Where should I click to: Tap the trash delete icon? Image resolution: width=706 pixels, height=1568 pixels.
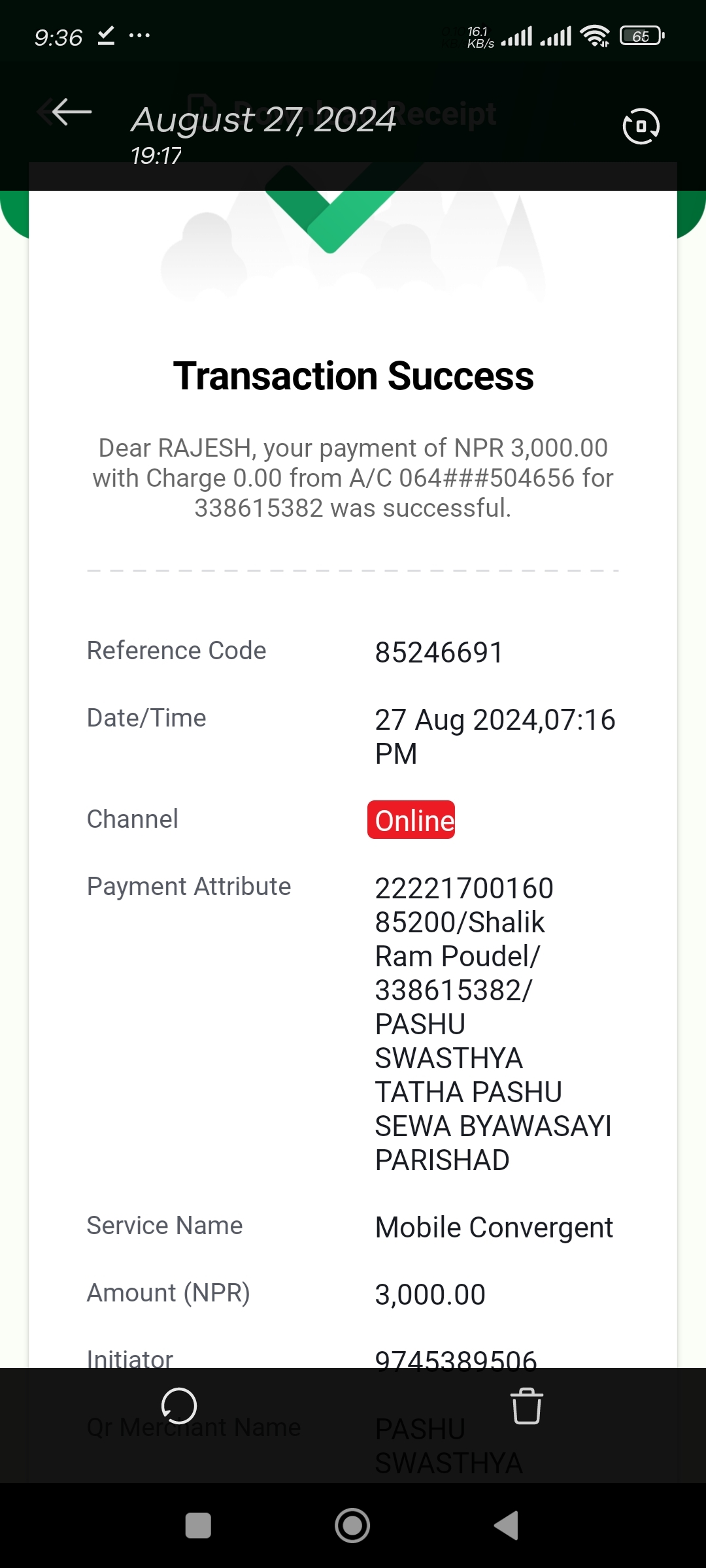(526, 1405)
